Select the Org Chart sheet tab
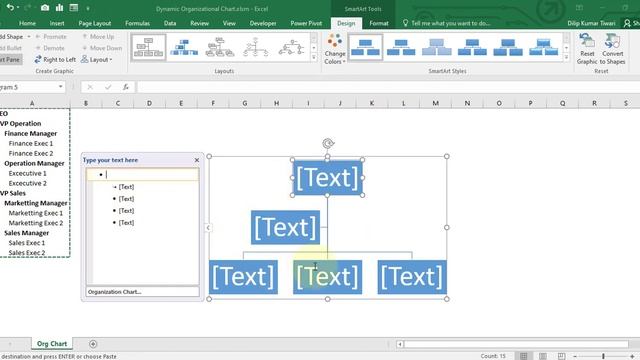 52,344
